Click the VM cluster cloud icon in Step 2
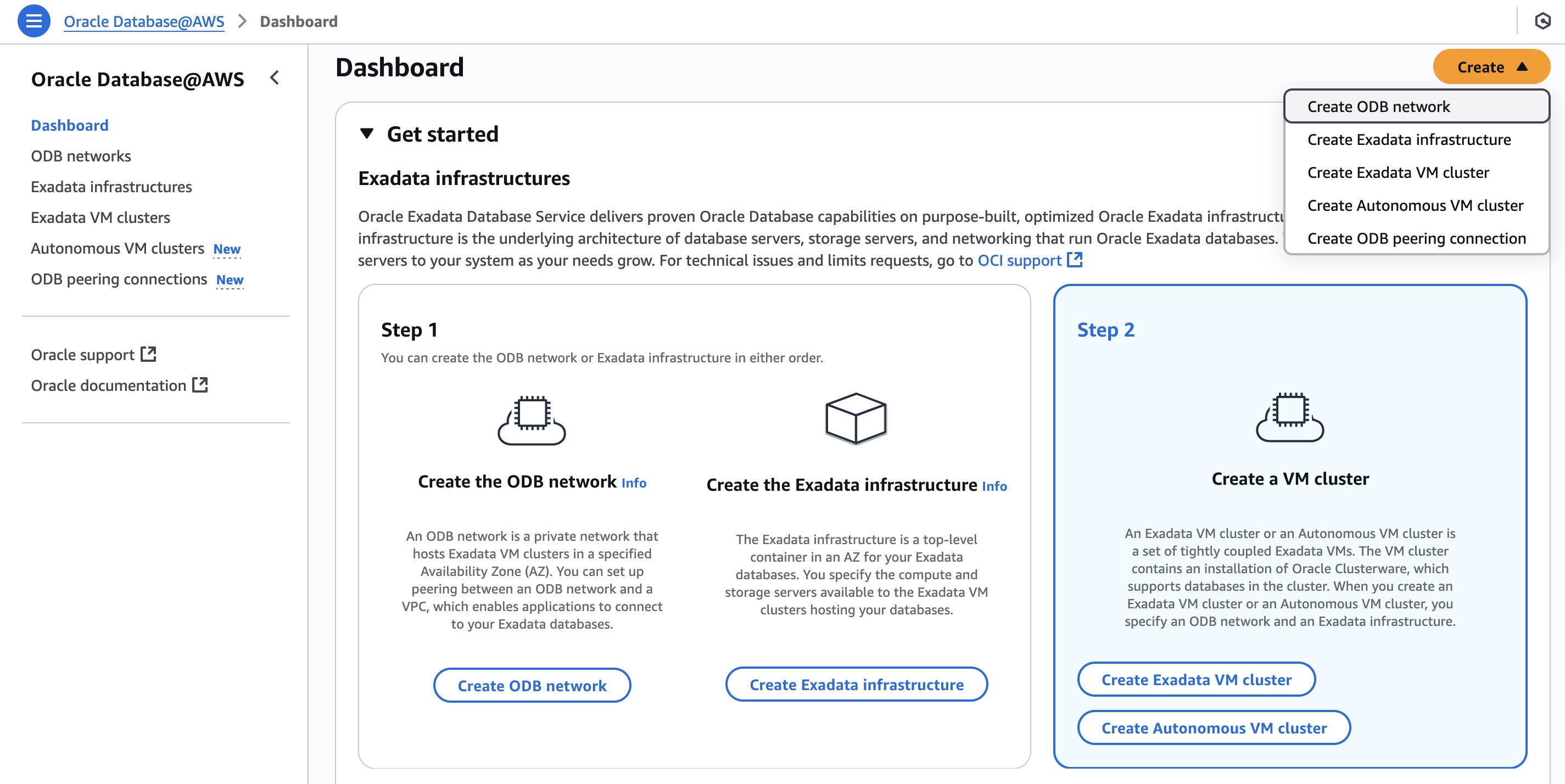1565x784 pixels. click(x=1290, y=417)
